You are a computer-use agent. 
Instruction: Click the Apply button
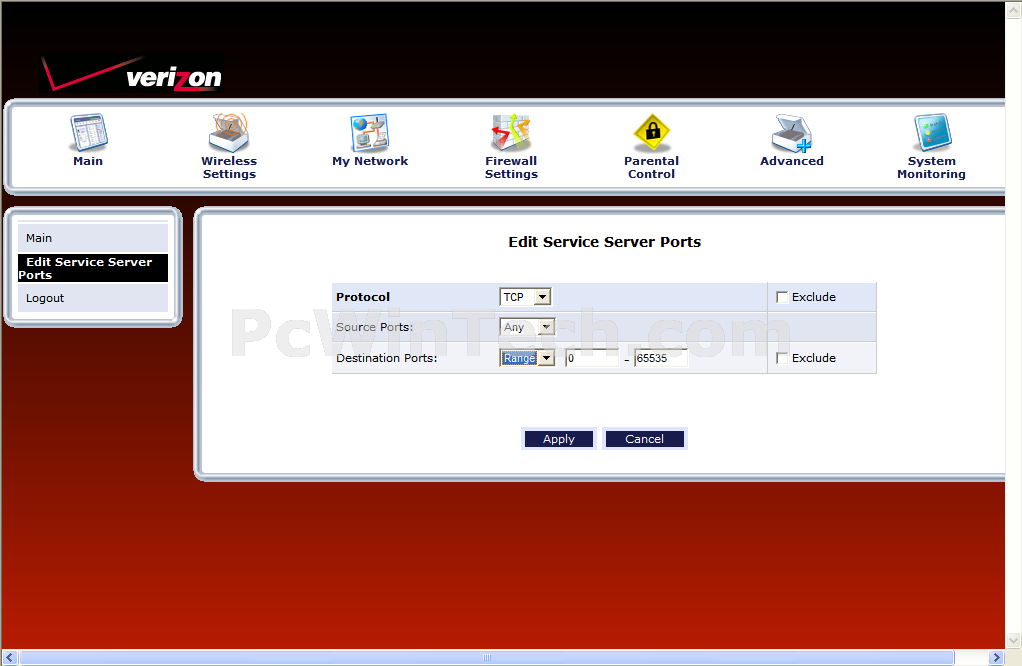(x=559, y=439)
